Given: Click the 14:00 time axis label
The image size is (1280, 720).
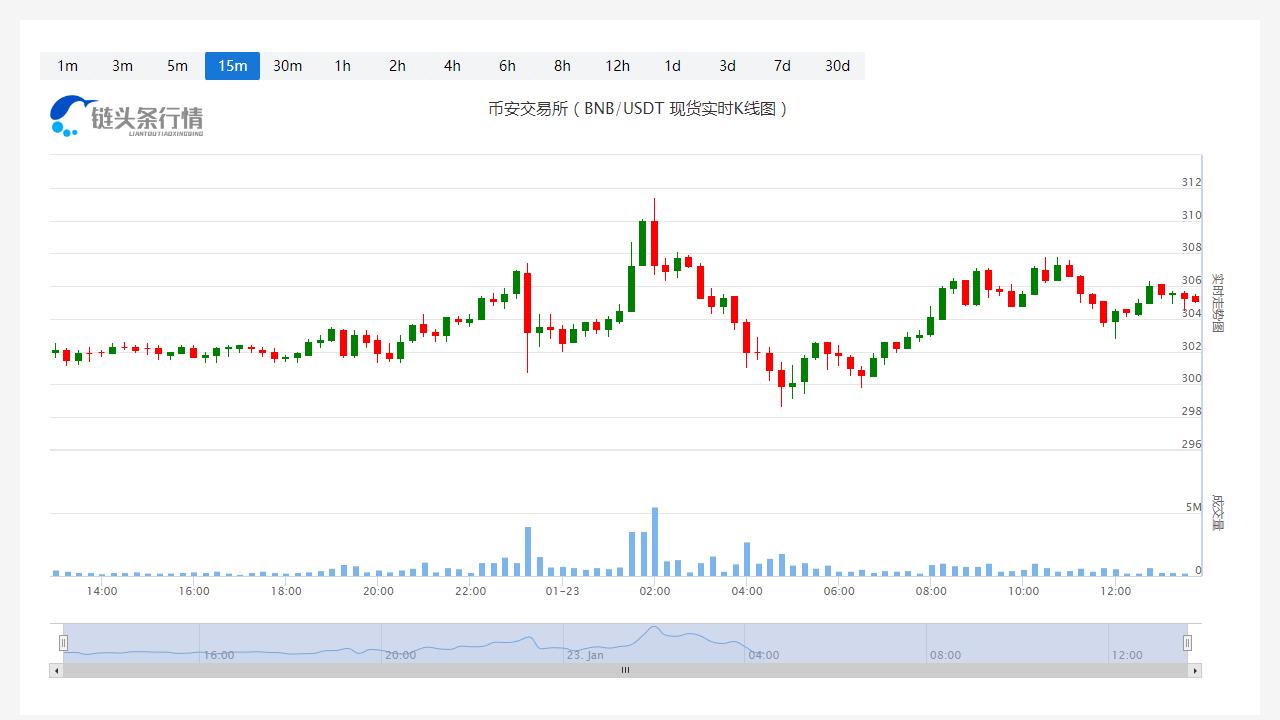Looking at the screenshot, I should [x=102, y=591].
